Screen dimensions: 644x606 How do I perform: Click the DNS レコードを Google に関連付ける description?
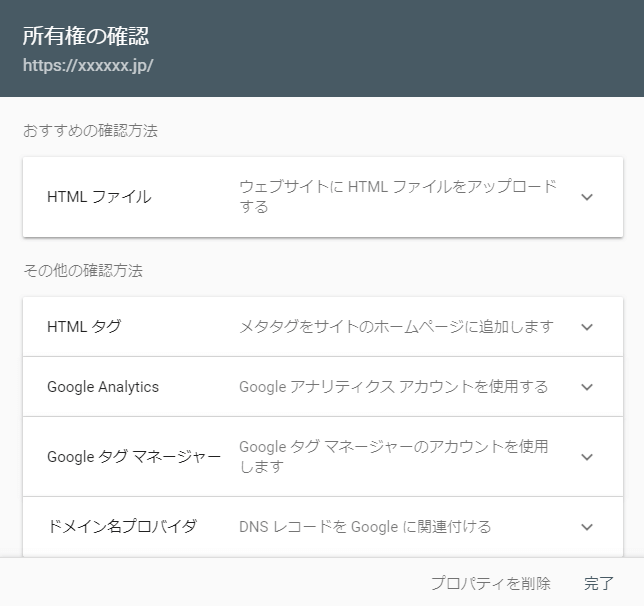coord(365,527)
